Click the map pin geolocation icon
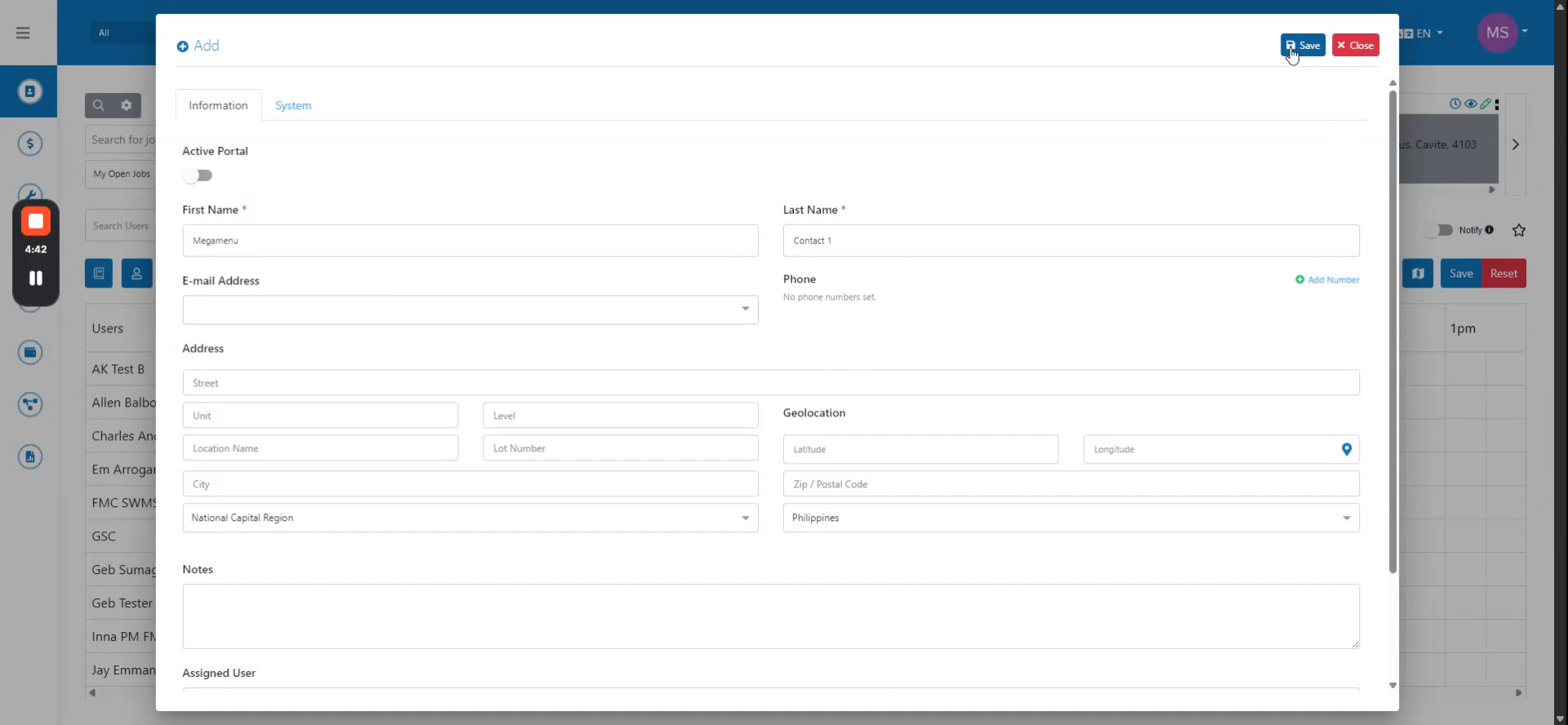The image size is (1568, 725). (x=1347, y=449)
